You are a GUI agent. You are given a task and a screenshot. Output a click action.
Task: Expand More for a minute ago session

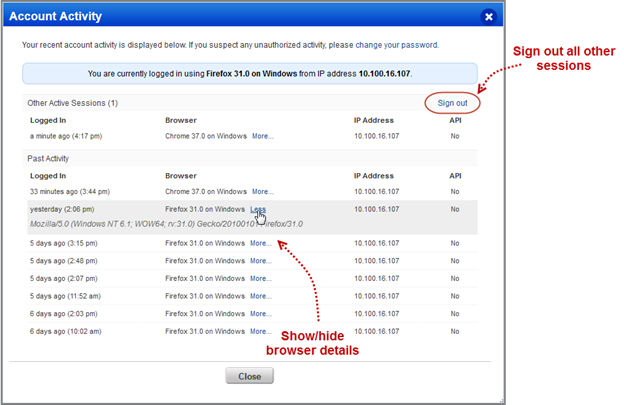point(262,136)
